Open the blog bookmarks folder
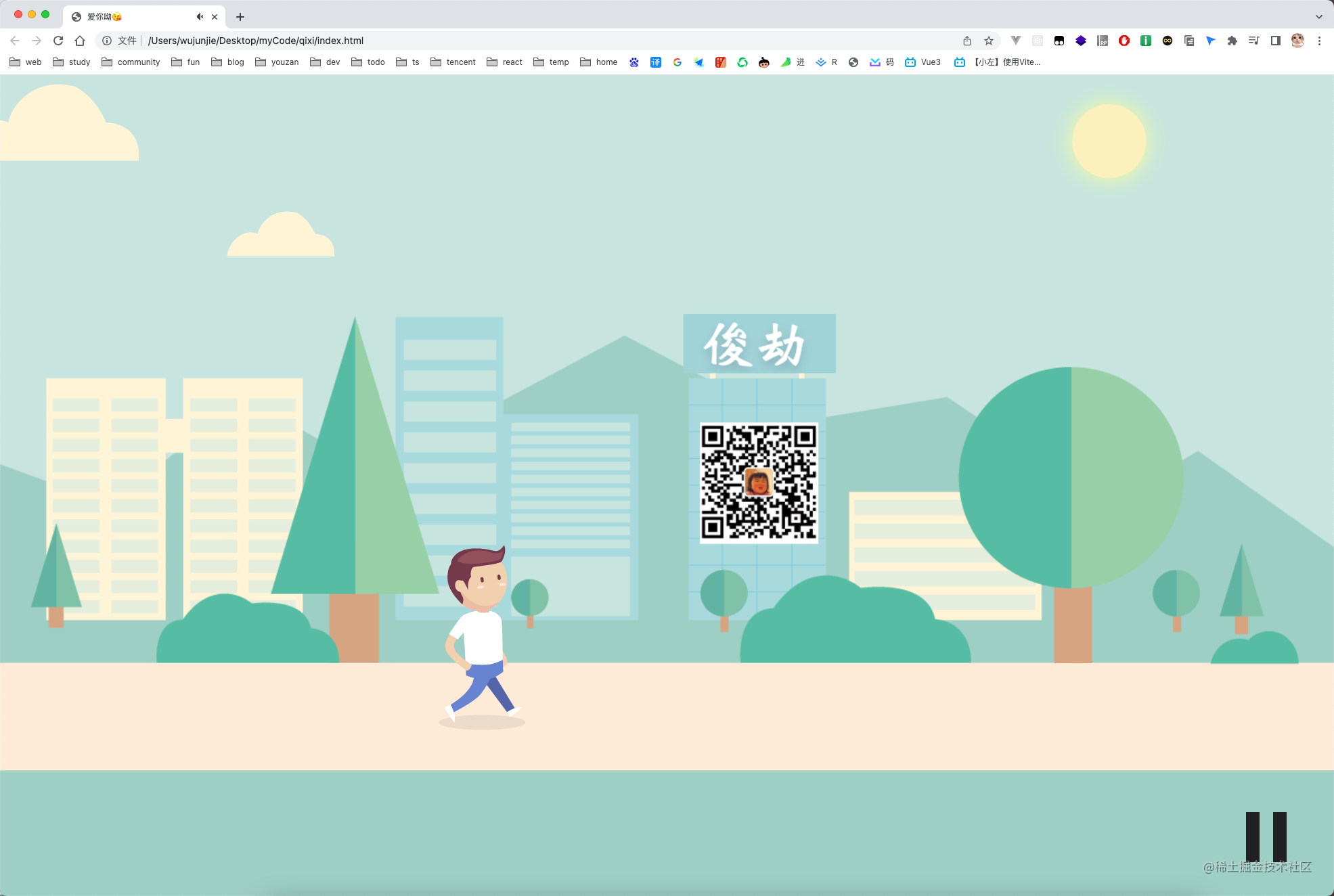 pyautogui.click(x=227, y=62)
